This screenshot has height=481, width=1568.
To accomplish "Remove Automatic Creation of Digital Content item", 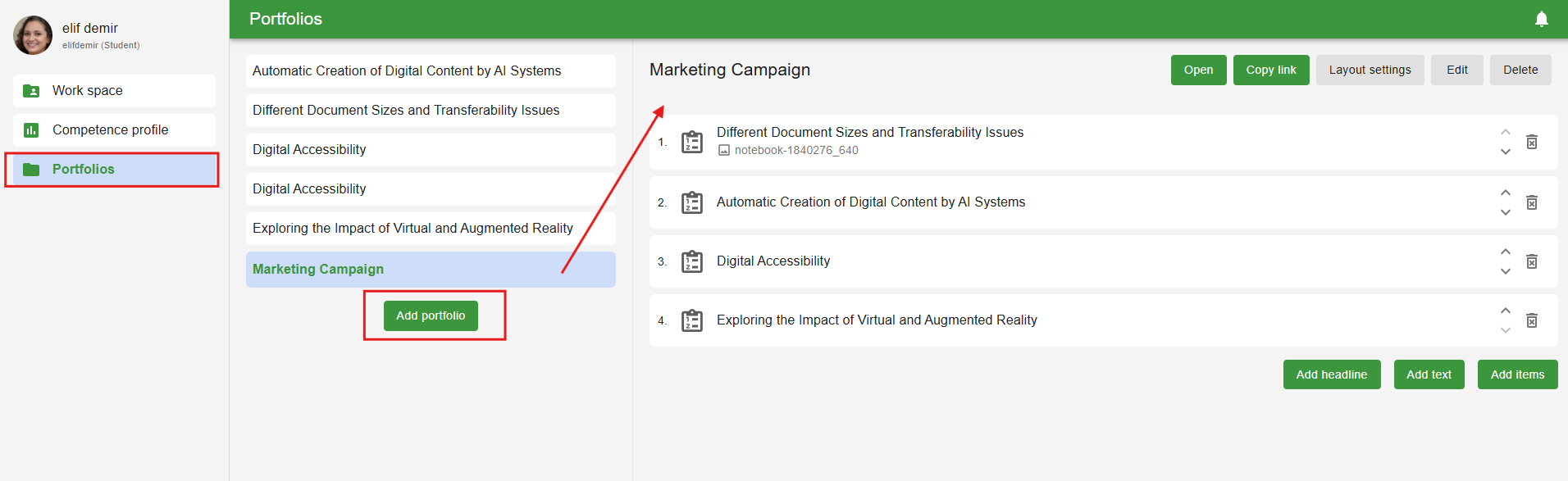I will coord(1531,202).
